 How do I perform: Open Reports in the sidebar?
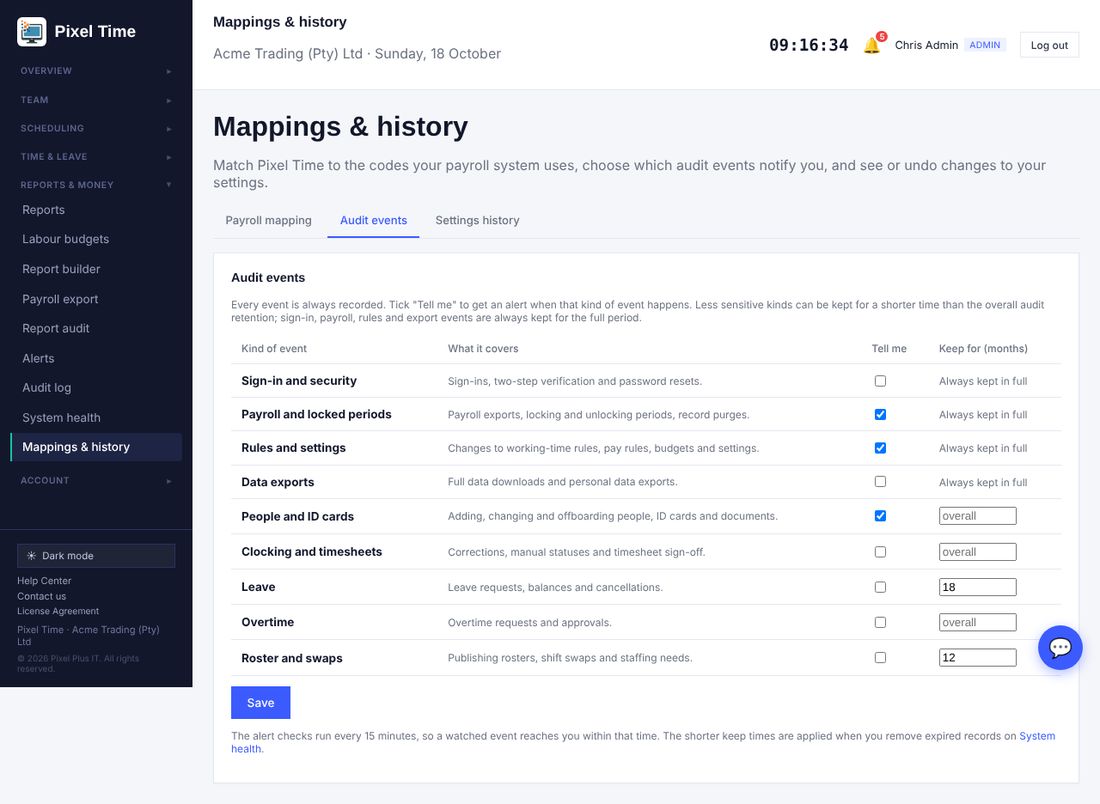click(96, 210)
